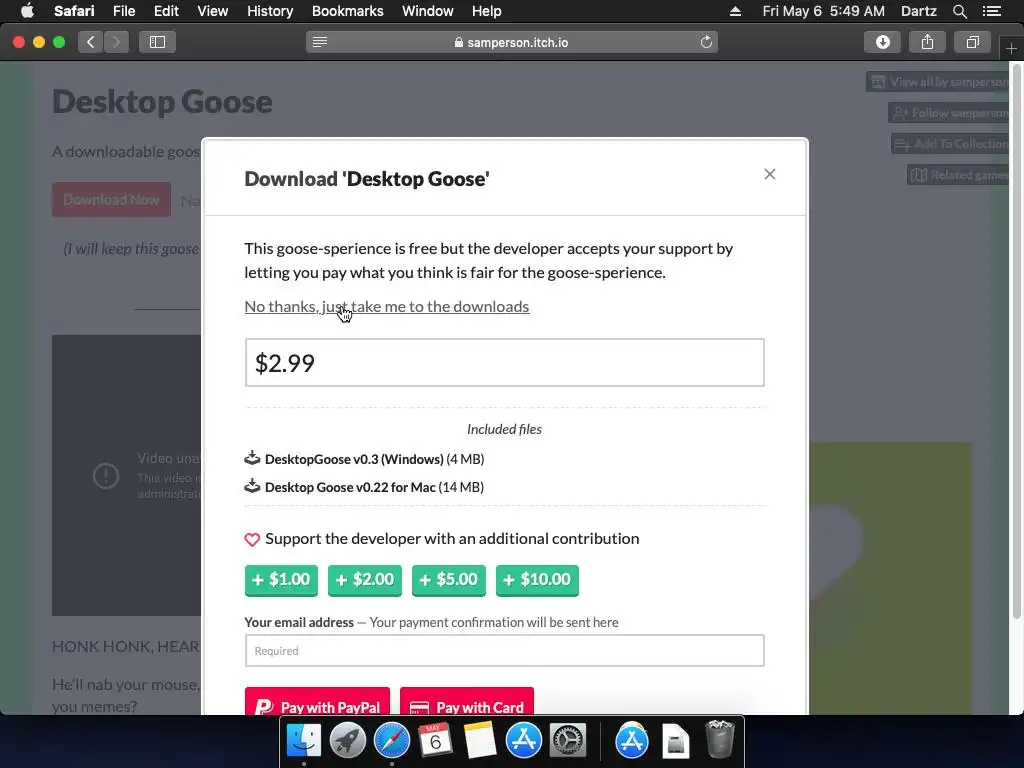
Task: Click 'No thanks, just take me to the downloads'
Action: 387,306
